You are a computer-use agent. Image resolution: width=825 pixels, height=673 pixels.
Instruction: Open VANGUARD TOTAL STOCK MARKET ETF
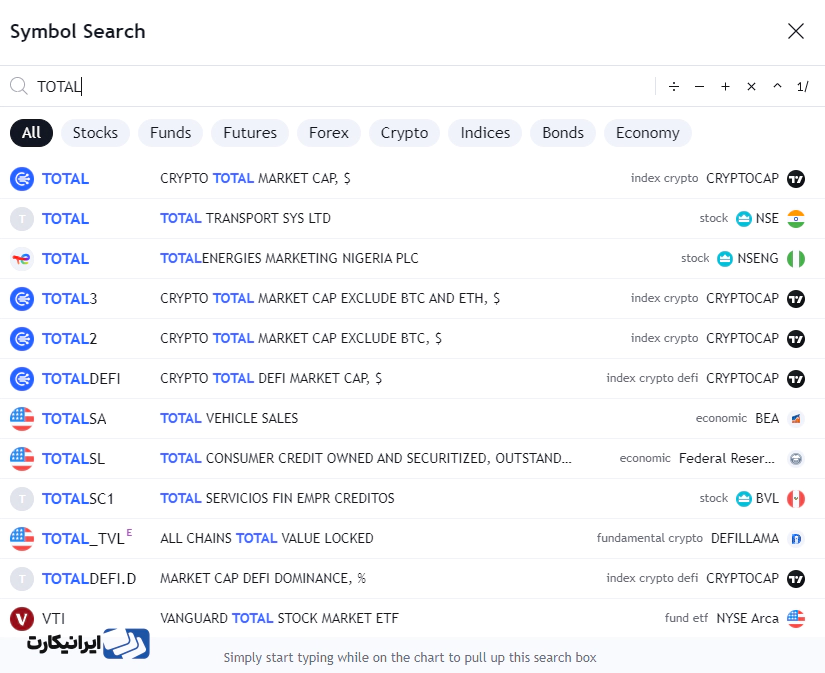279,618
